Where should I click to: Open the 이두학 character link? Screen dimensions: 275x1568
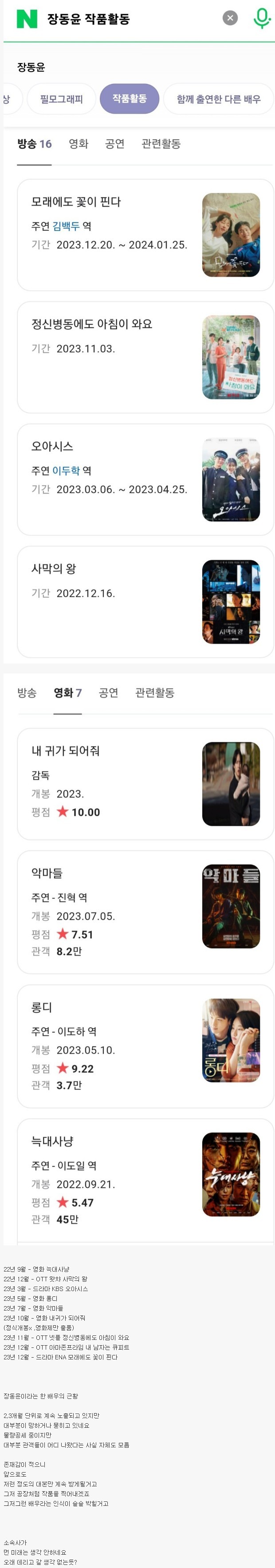coord(67,470)
